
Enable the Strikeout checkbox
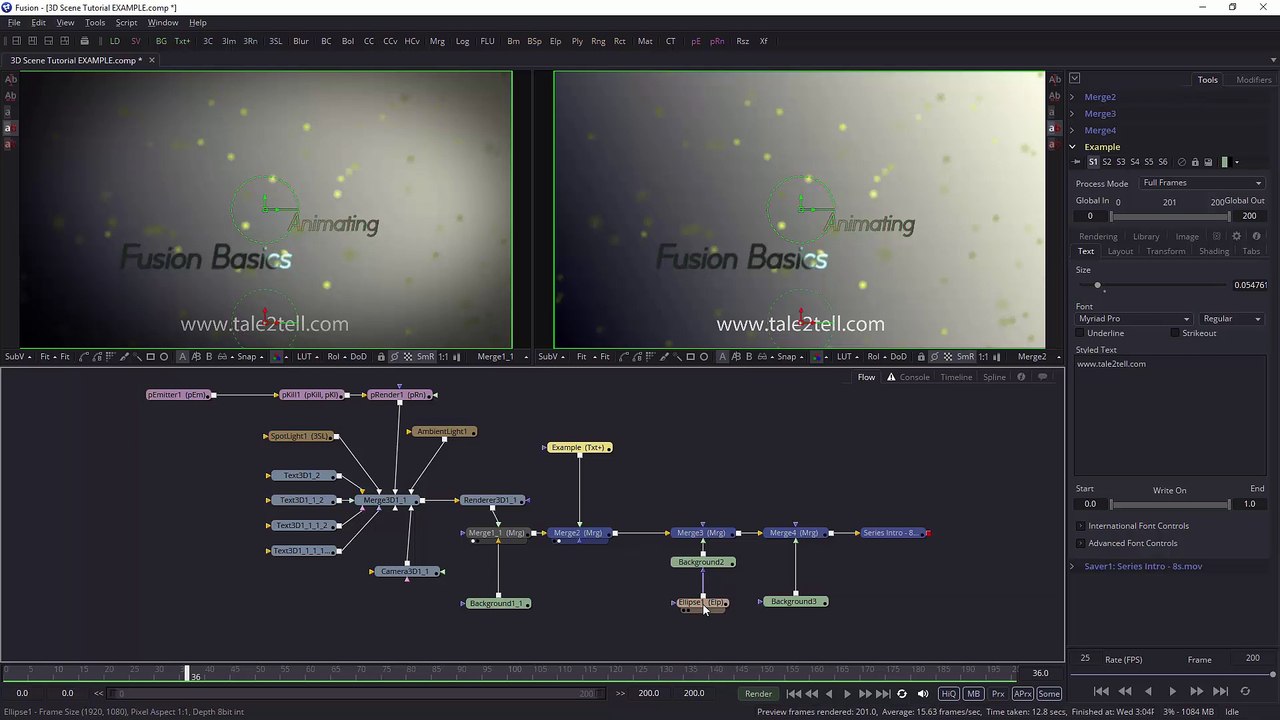pos(1175,333)
